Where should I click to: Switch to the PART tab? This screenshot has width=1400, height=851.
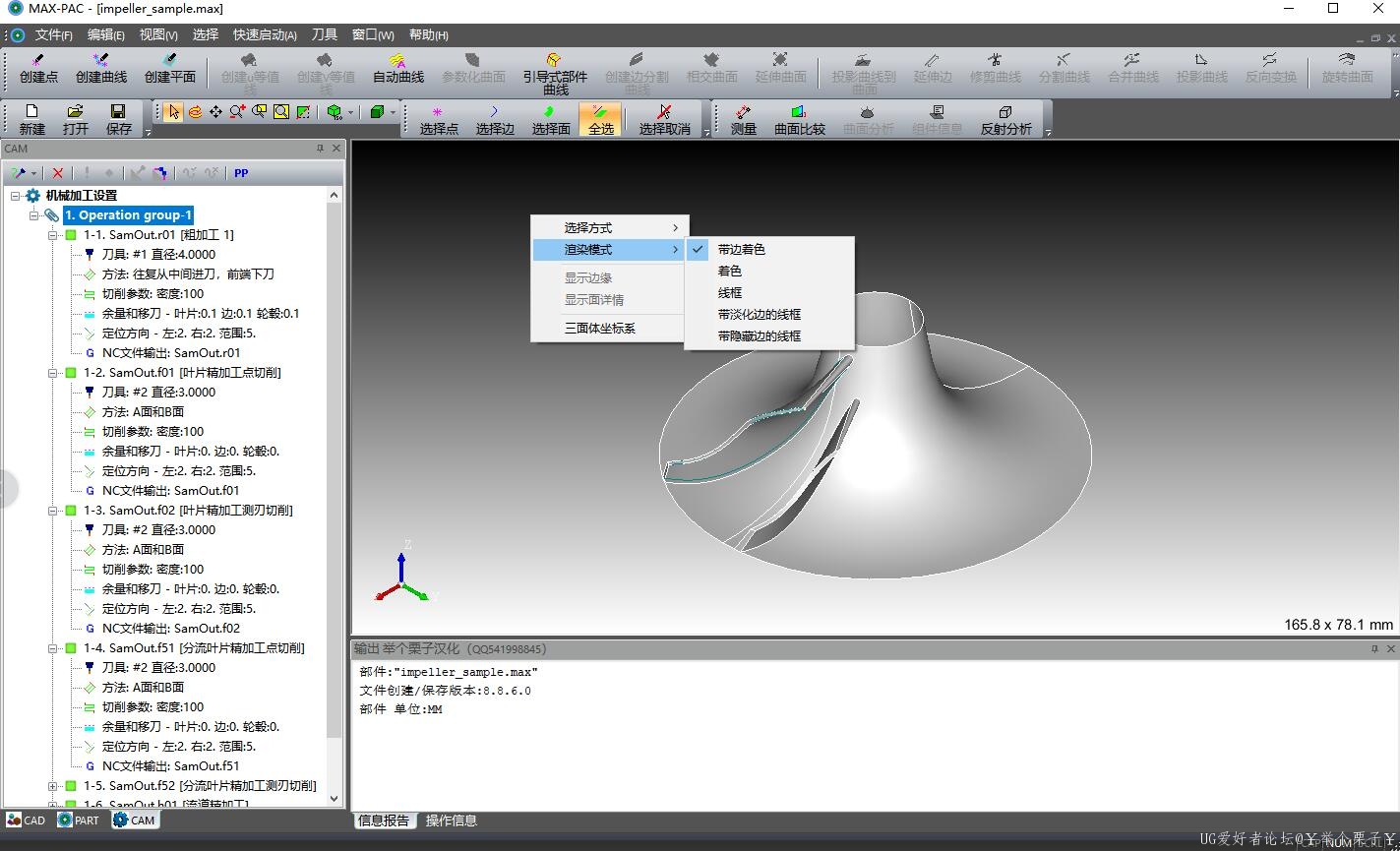(x=79, y=820)
